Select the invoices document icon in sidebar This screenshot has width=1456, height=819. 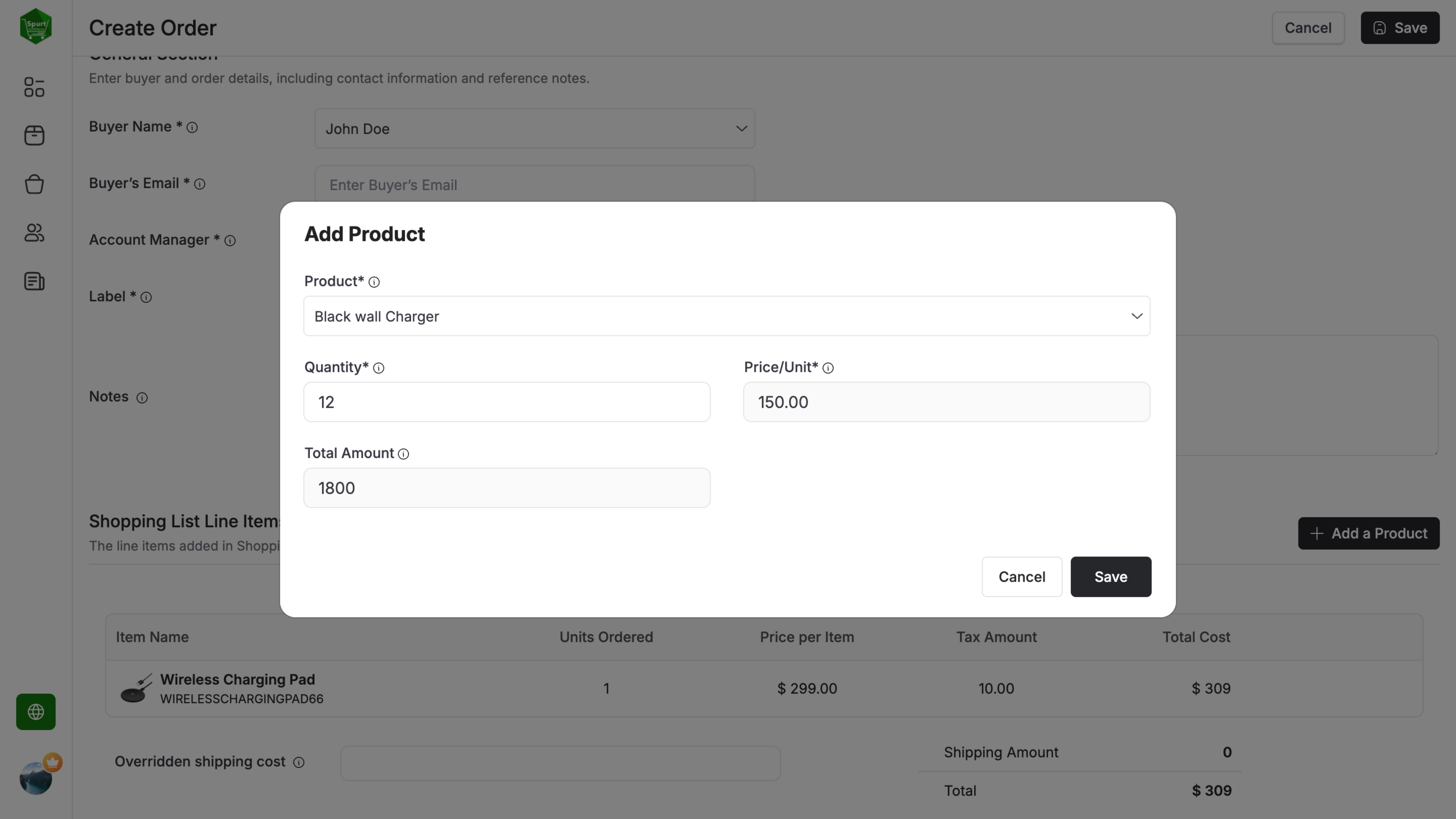click(x=34, y=281)
